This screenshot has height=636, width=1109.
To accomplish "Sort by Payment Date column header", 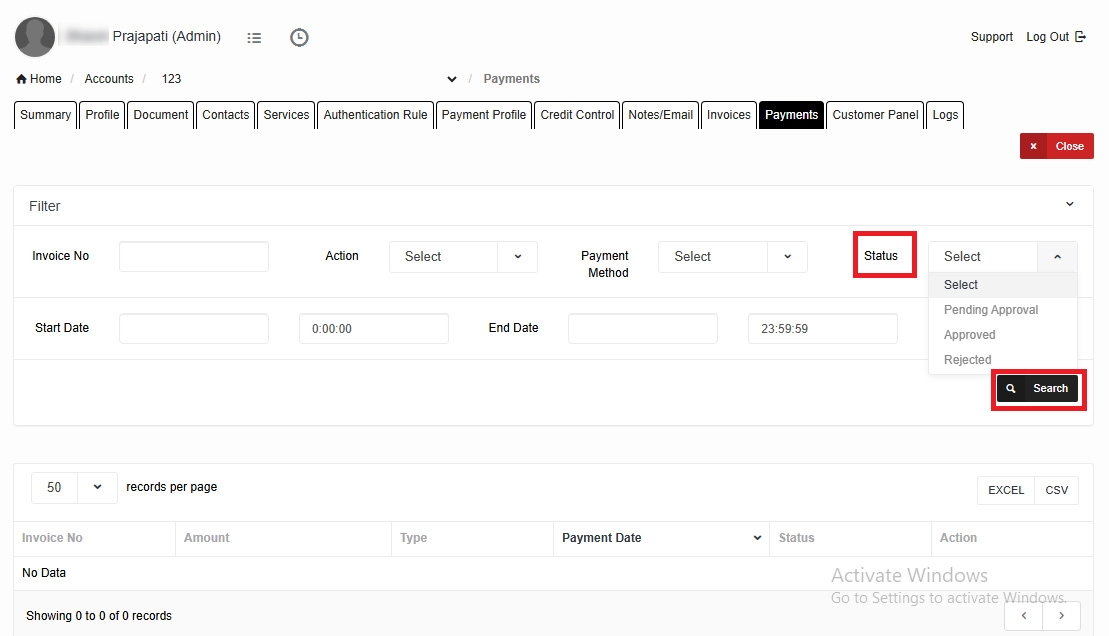I will click(660, 538).
